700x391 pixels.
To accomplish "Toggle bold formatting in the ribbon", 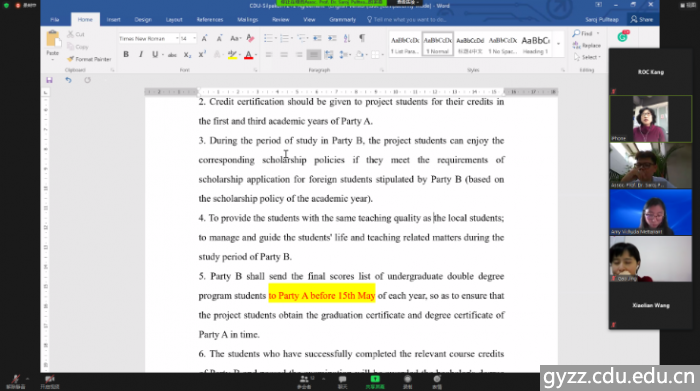I will [126, 54].
